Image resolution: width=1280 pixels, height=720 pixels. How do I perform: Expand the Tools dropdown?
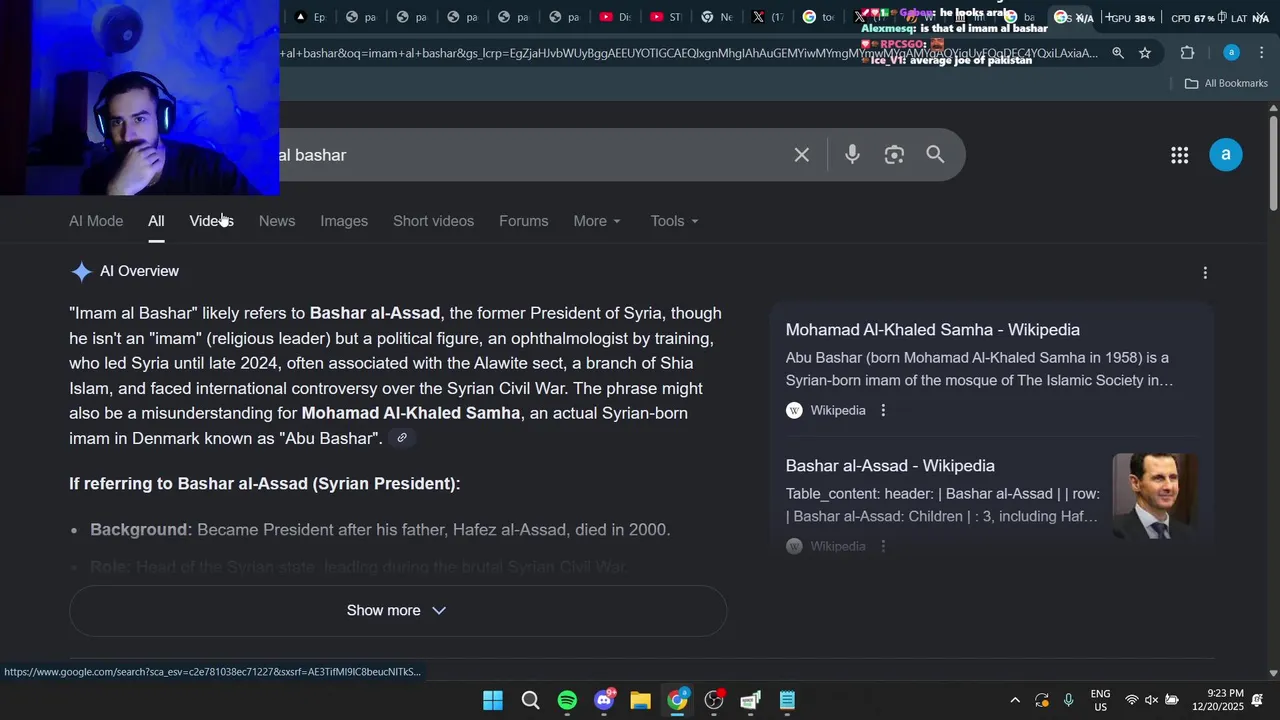click(674, 221)
